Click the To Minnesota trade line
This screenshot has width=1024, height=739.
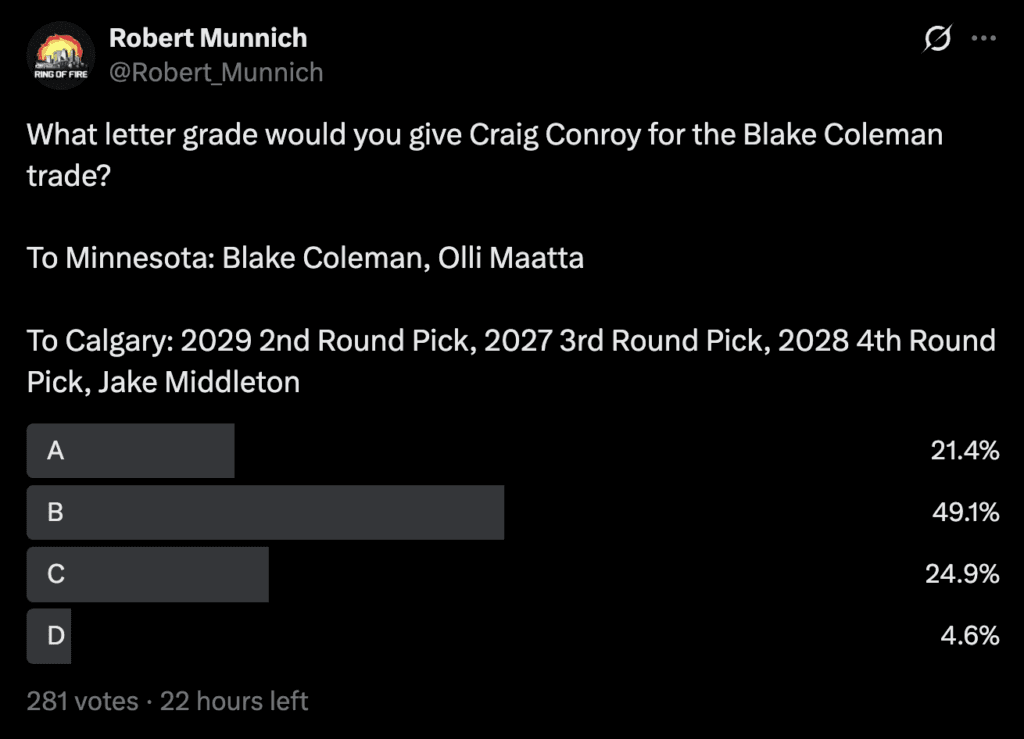(x=305, y=258)
